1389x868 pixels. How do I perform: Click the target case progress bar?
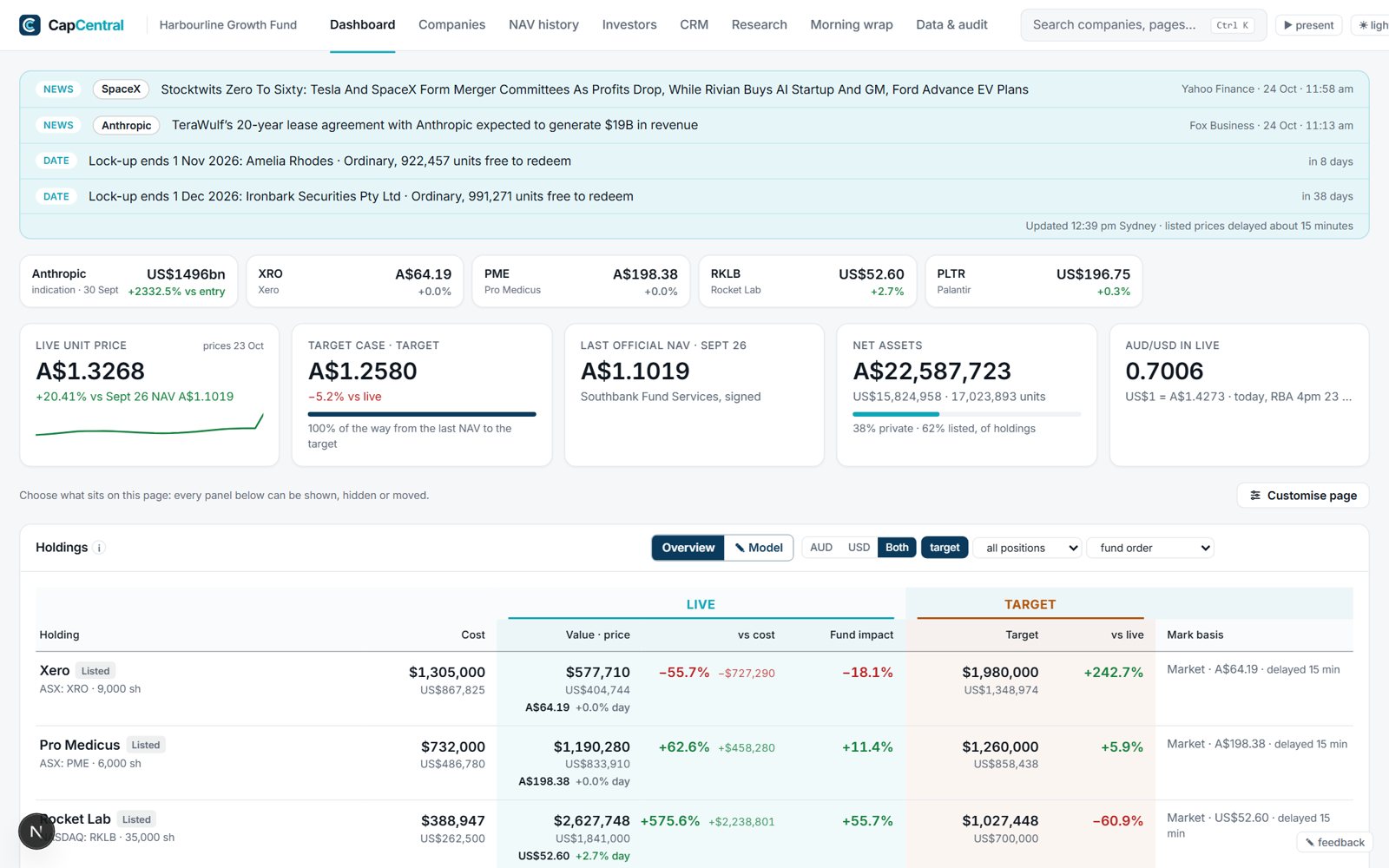(x=422, y=414)
